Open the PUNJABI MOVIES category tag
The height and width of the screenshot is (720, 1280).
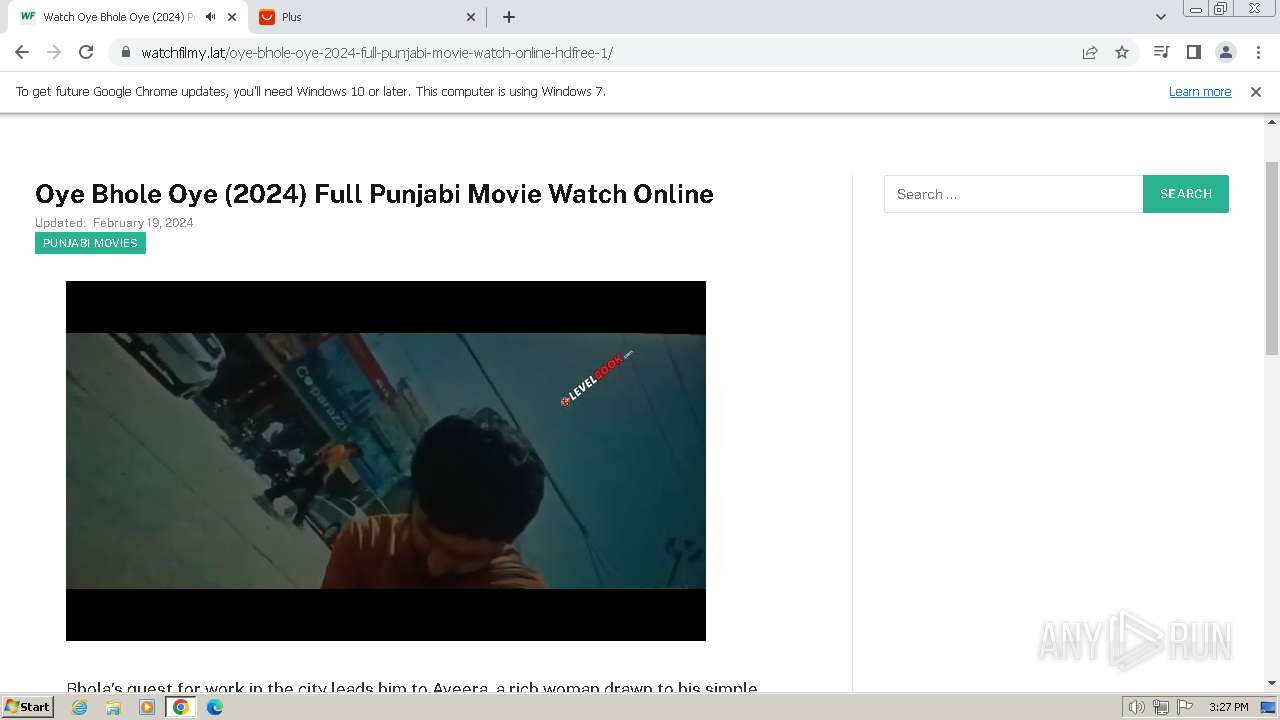[90, 243]
